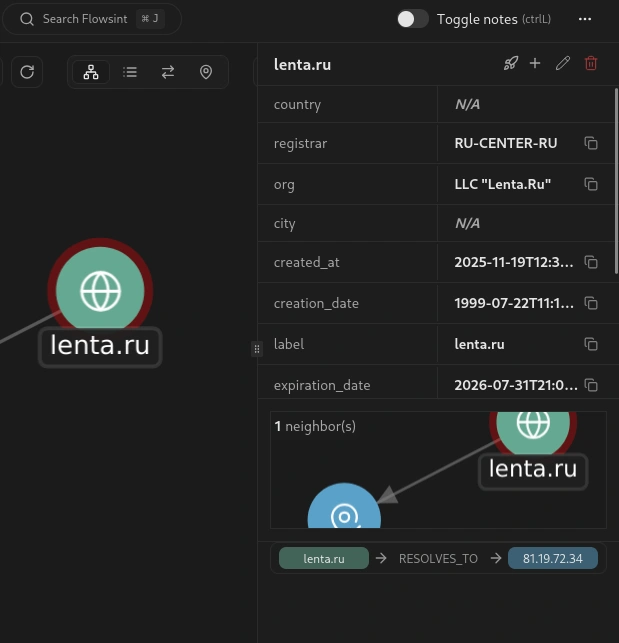
Task: Select the lenta.ru node on main graph
Action: 100,291
